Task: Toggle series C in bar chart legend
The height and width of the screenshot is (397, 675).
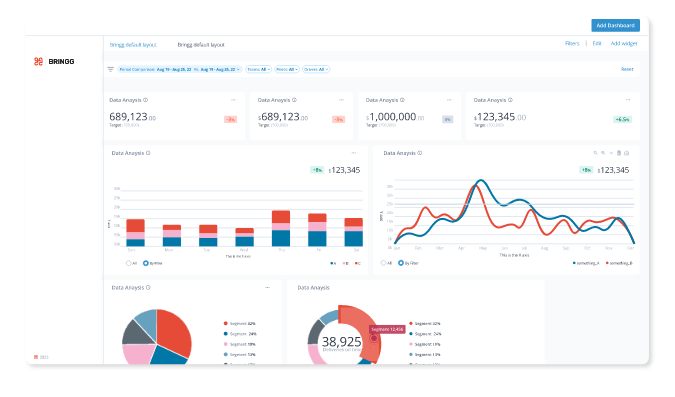Action: pos(358,263)
